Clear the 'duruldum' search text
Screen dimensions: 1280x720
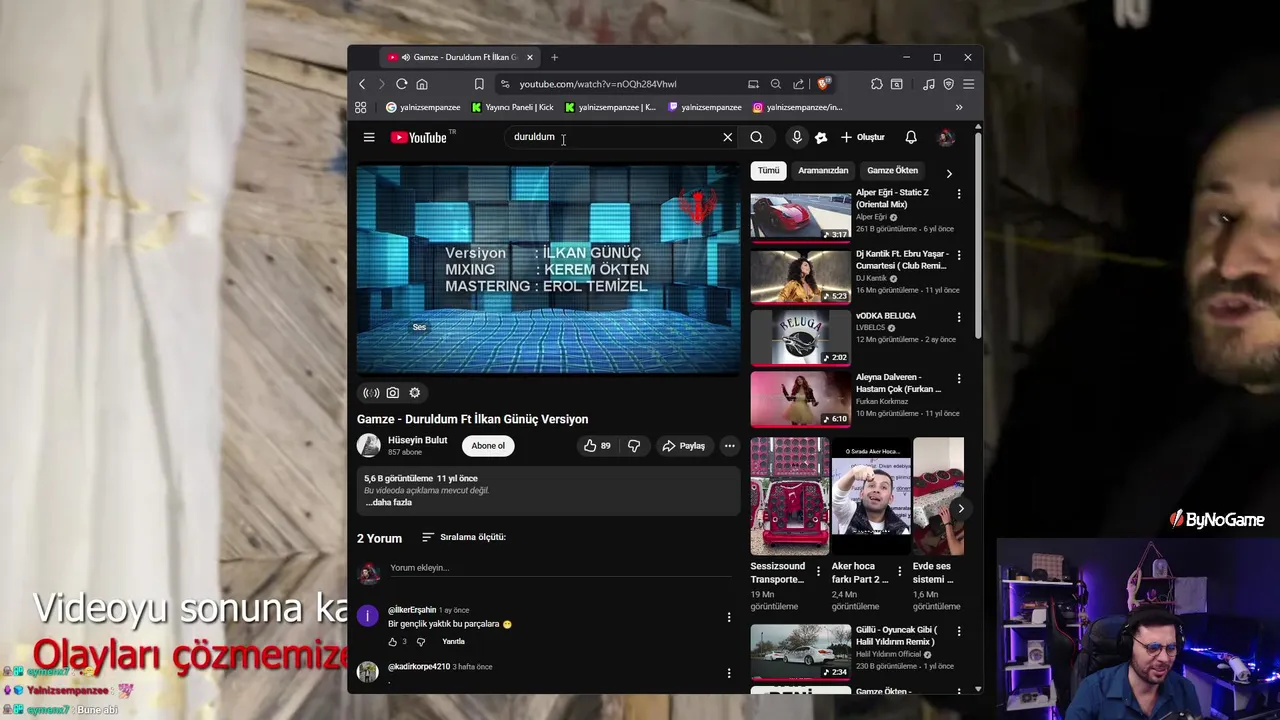(728, 137)
